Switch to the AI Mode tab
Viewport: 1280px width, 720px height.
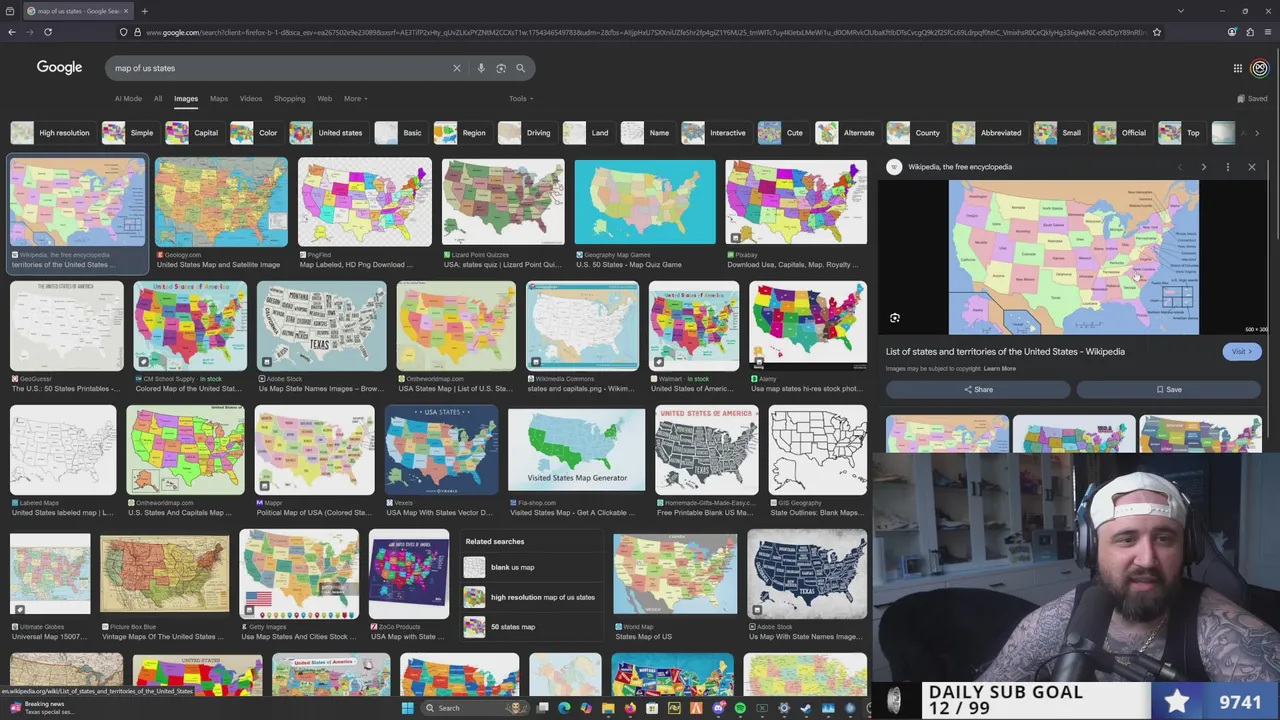[x=128, y=99]
